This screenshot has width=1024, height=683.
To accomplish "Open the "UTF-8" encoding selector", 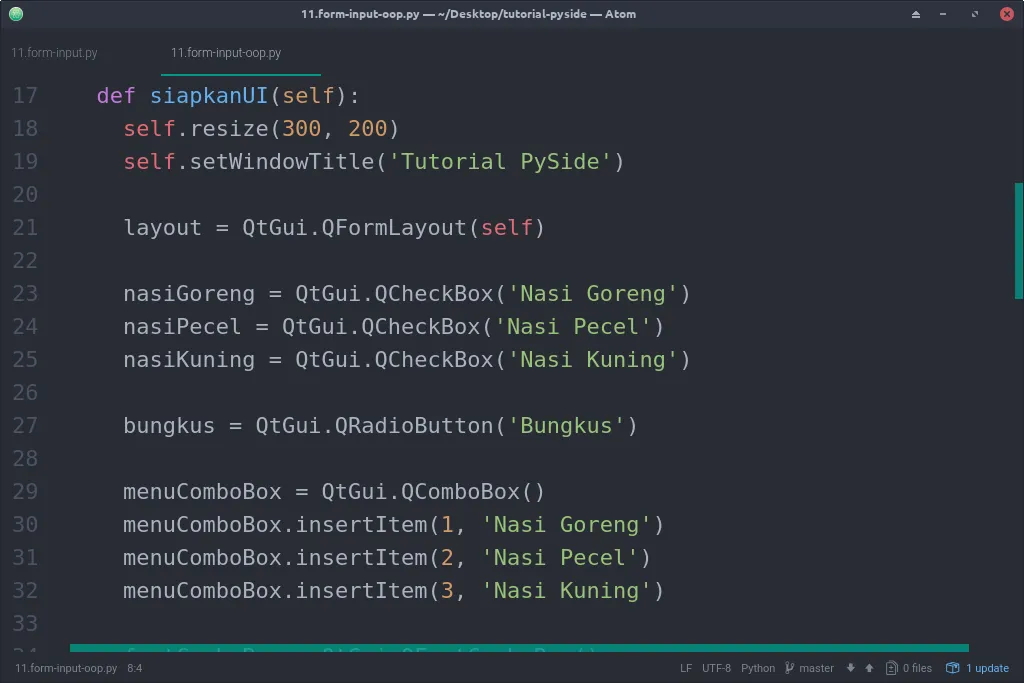I will point(716,668).
